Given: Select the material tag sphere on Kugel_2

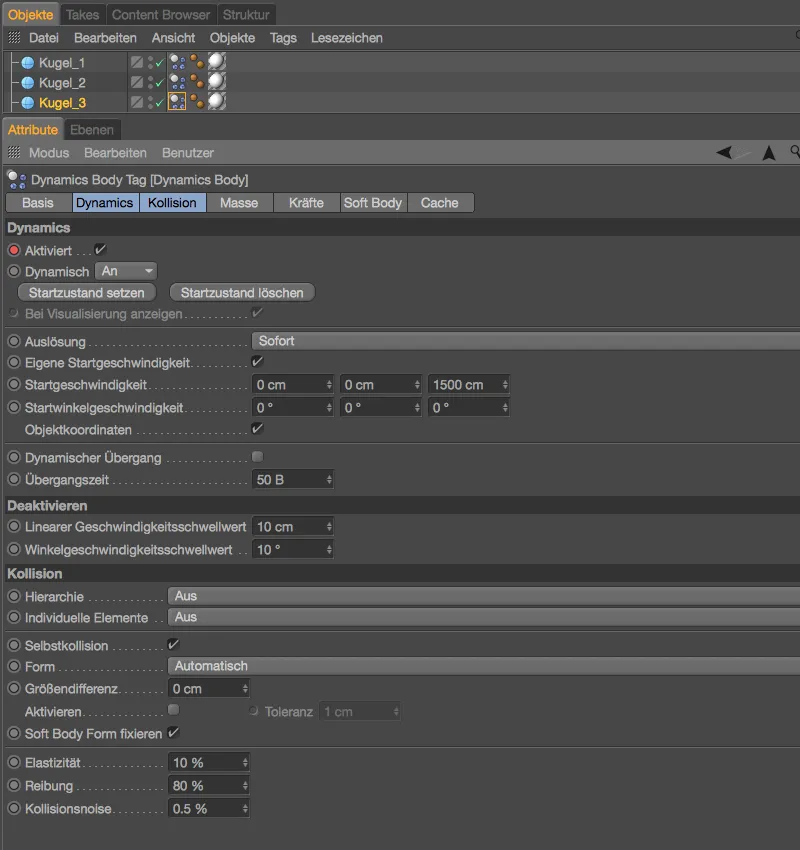Looking at the screenshot, I should tap(216, 82).
